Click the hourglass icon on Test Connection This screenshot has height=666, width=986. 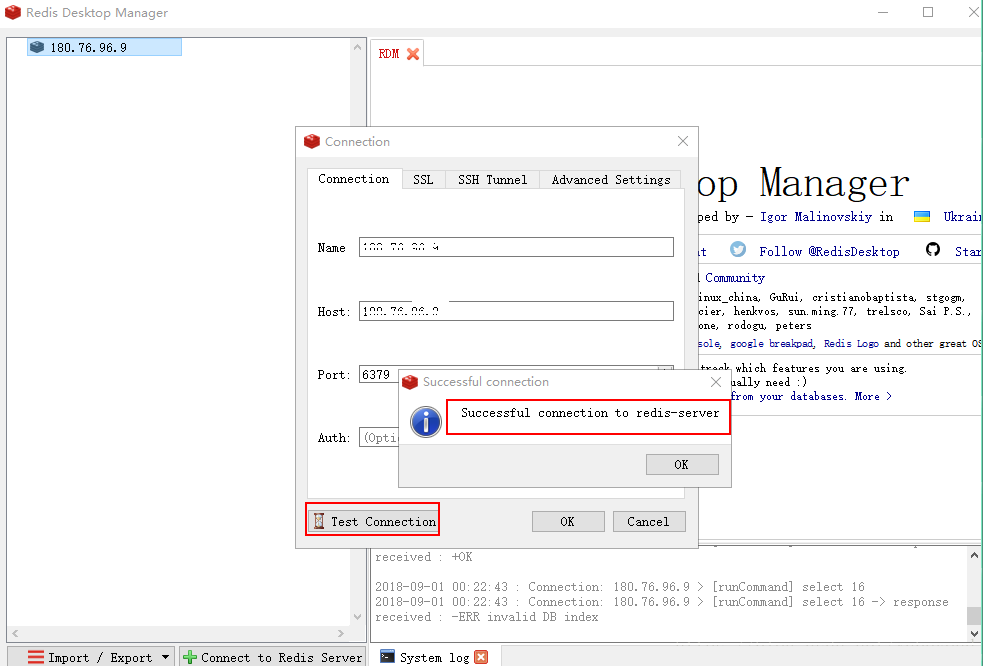pyautogui.click(x=319, y=521)
